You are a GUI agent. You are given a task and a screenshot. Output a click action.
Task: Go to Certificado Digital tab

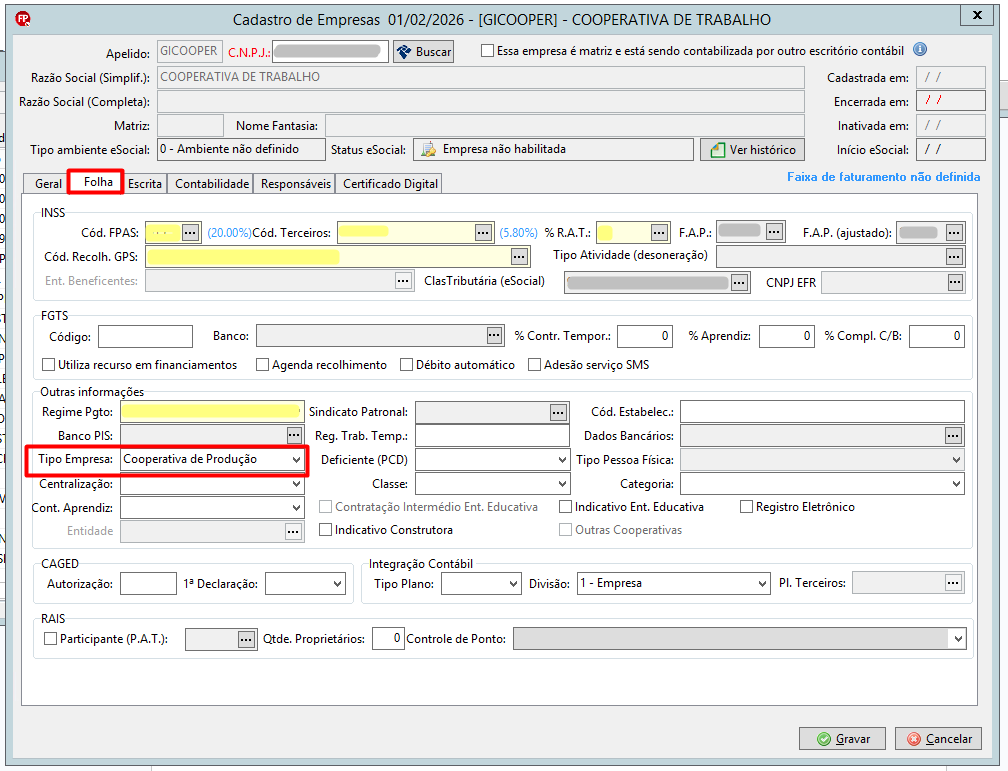pos(390,184)
